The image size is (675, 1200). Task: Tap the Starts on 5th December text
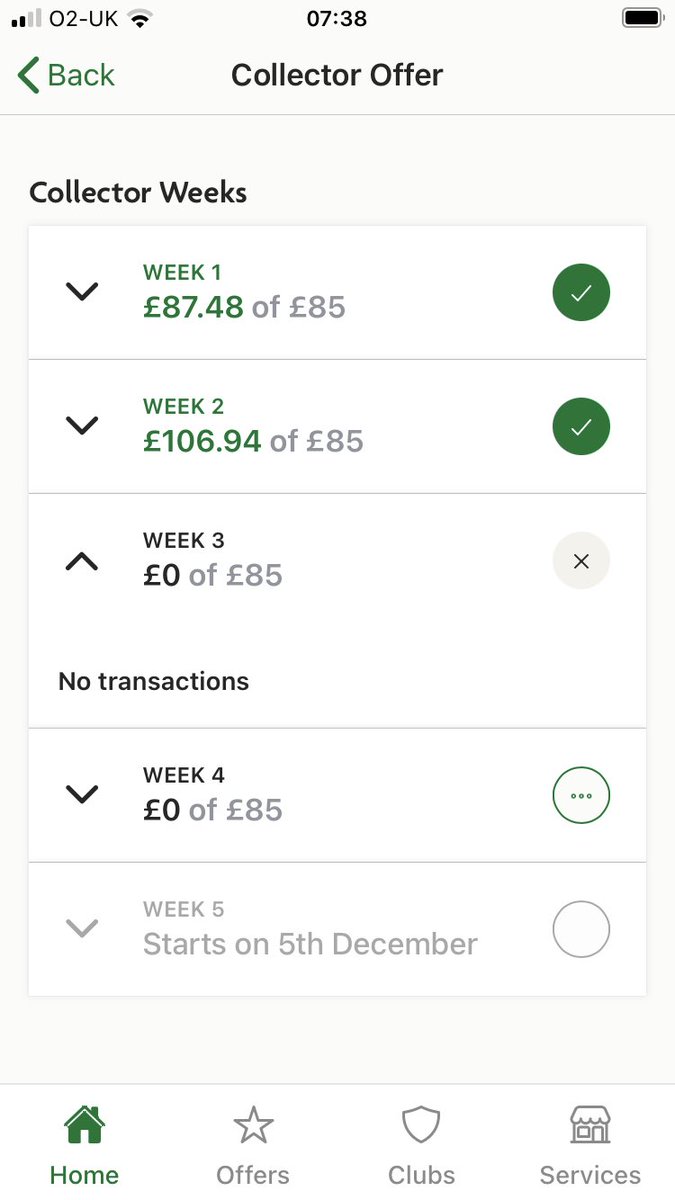[310, 944]
